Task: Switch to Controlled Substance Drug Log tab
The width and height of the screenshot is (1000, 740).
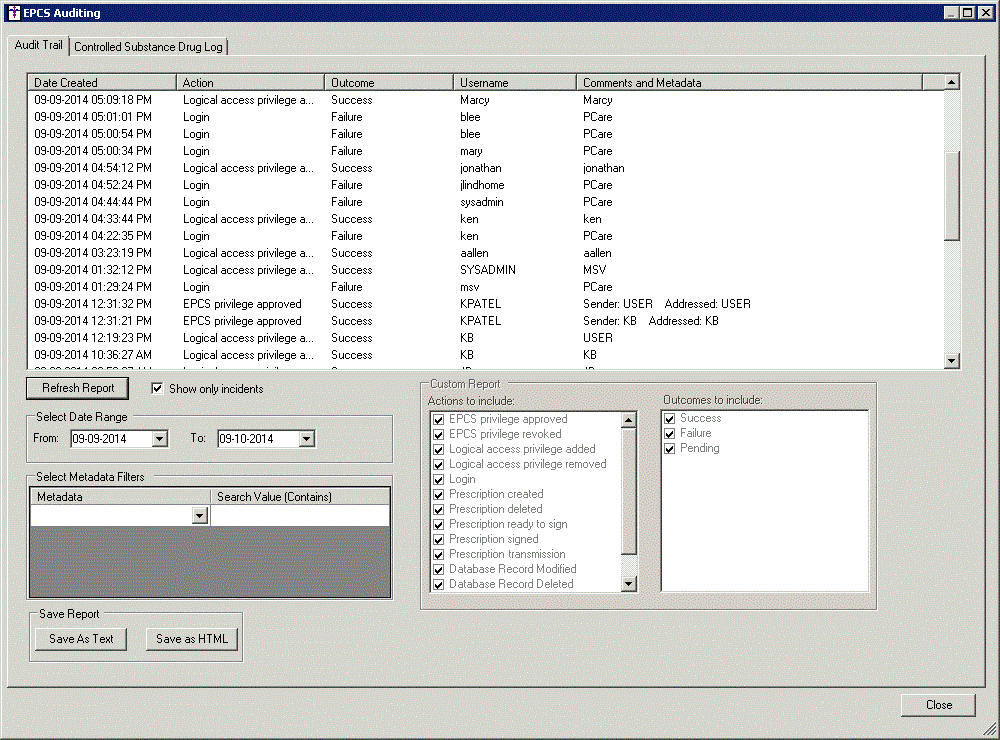Action: point(149,47)
